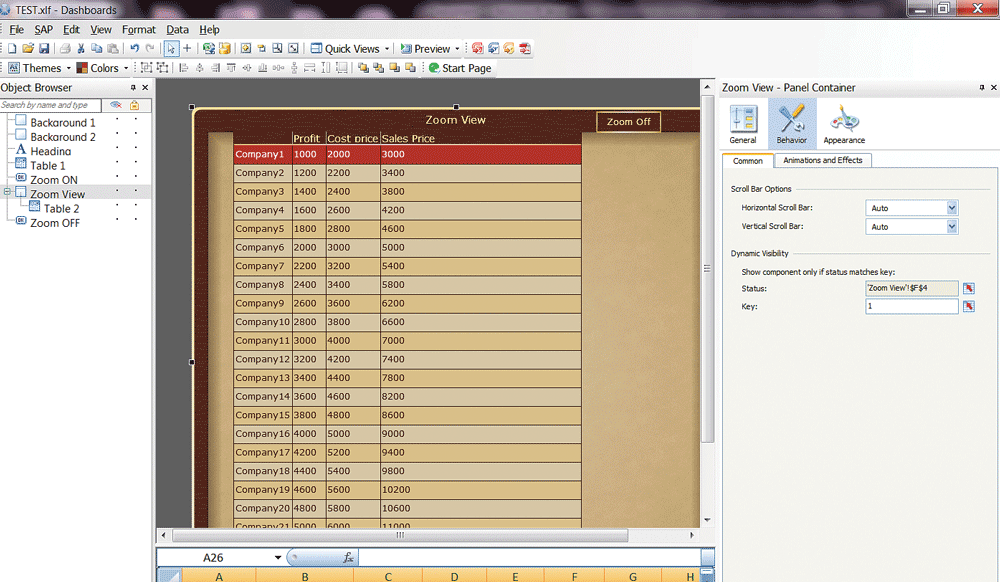This screenshot has height=582, width=1000.
Task: Select the arrow selection tool
Action: click(x=171, y=48)
